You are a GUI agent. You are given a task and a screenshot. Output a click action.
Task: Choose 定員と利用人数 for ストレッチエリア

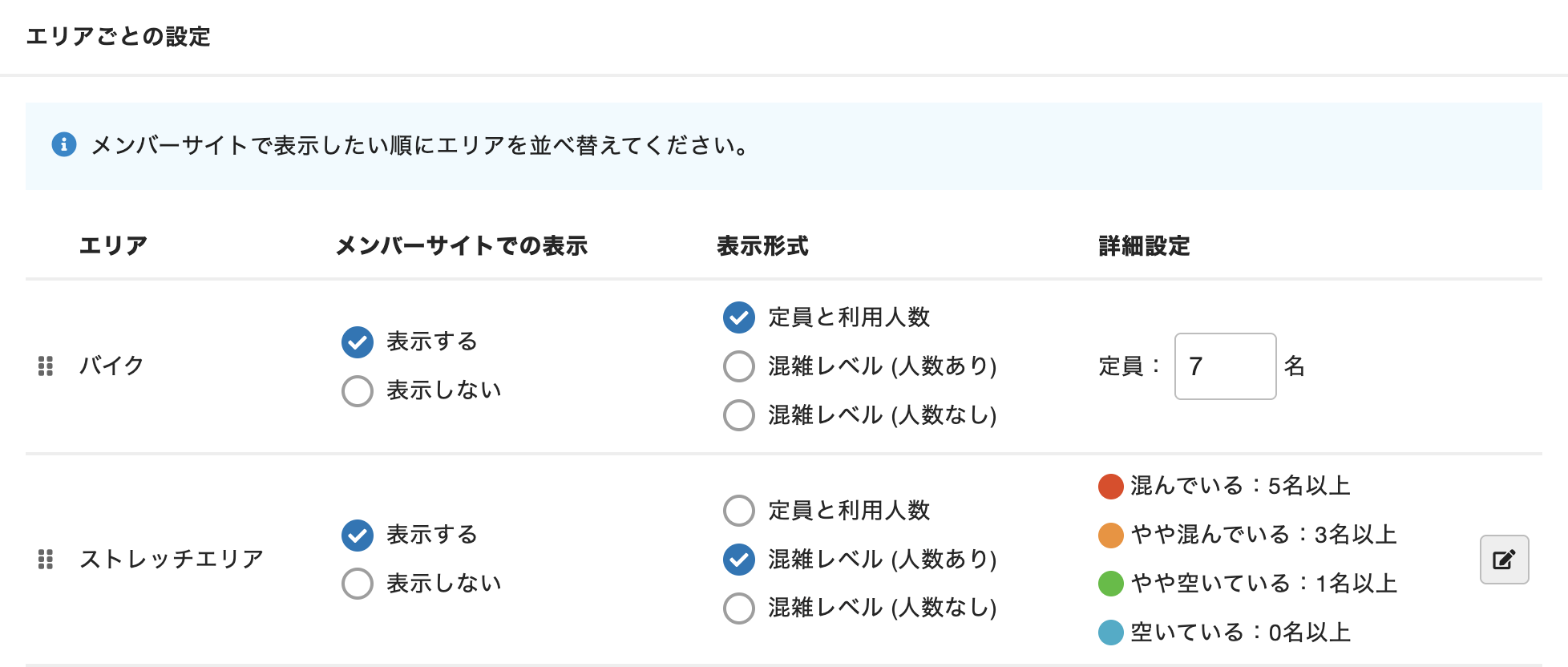pos(739,511)
